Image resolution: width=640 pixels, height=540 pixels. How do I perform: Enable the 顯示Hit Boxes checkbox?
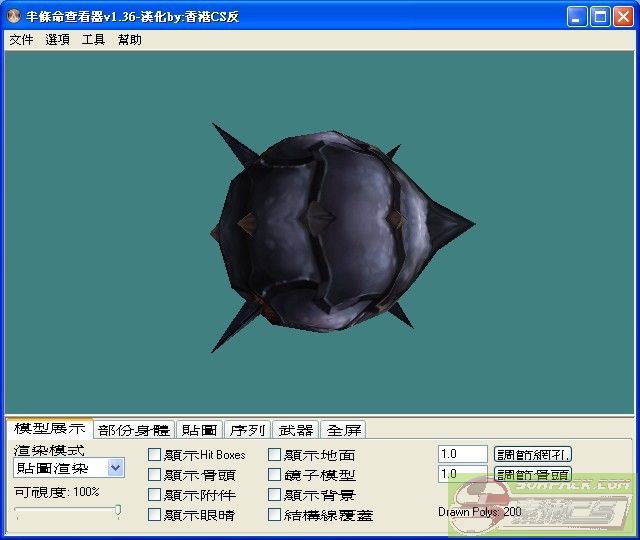coord(155,455)
